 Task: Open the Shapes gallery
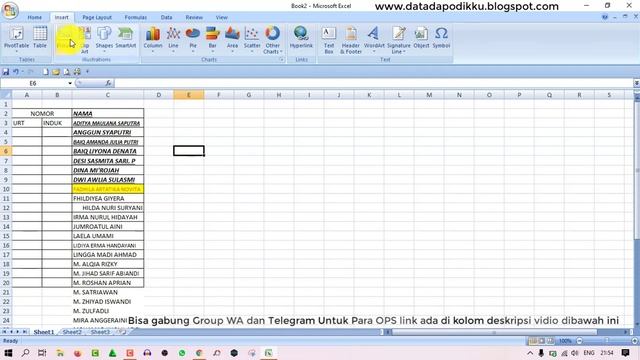click(x=104, y=39)
